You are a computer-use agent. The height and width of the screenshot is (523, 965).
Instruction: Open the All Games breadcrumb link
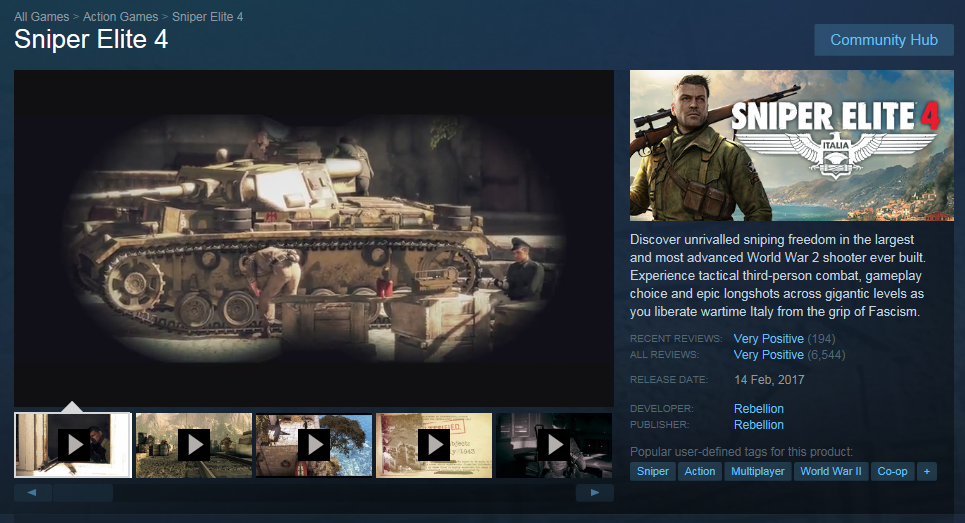[x=41, y=17]
